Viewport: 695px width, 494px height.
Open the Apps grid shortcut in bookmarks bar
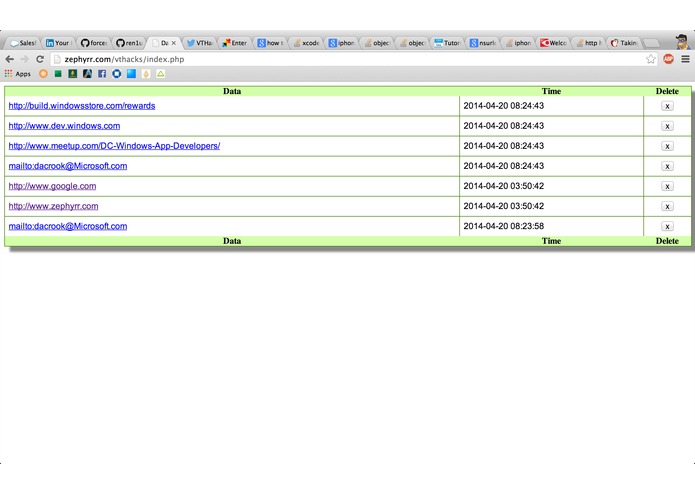(18, 74)
